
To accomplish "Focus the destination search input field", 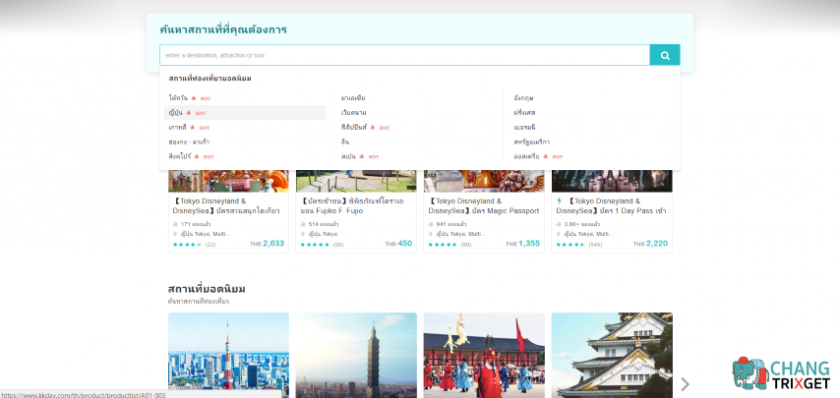I will (x=404, y=55).
